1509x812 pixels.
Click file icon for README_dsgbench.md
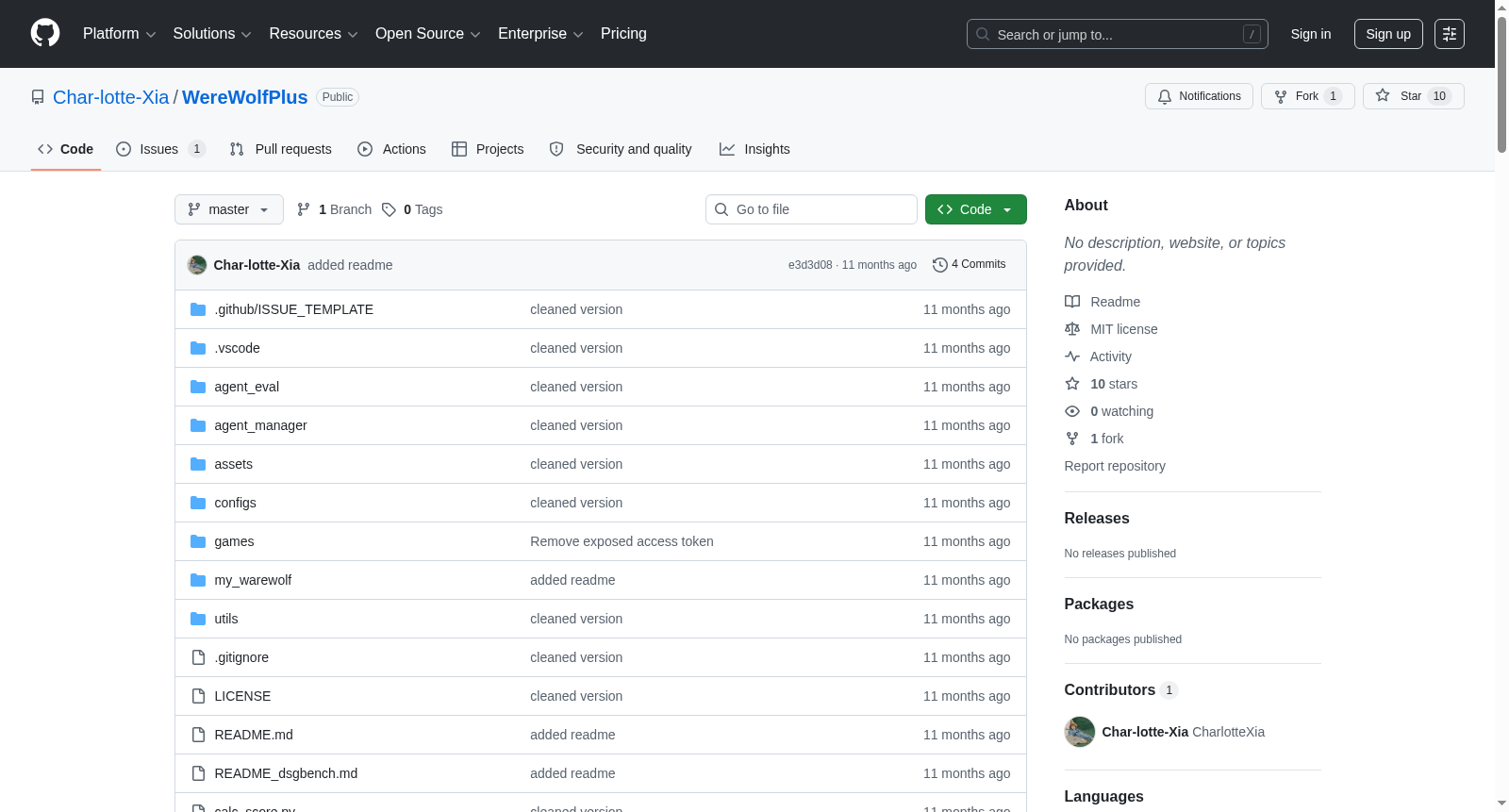(198, 773)
